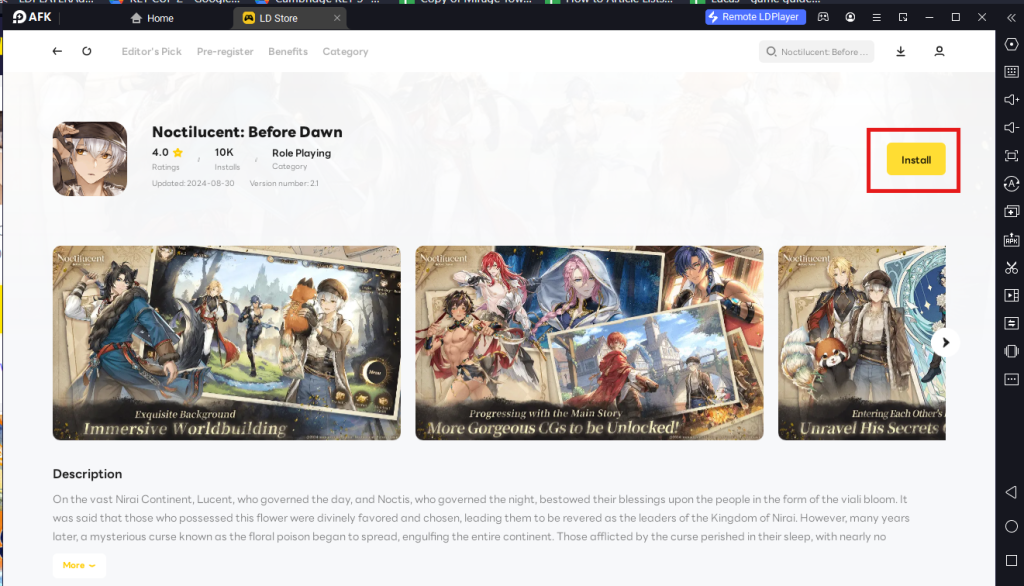Click the Remote LDPlayer button
1024x586 pixels.
tap(755, 17)
